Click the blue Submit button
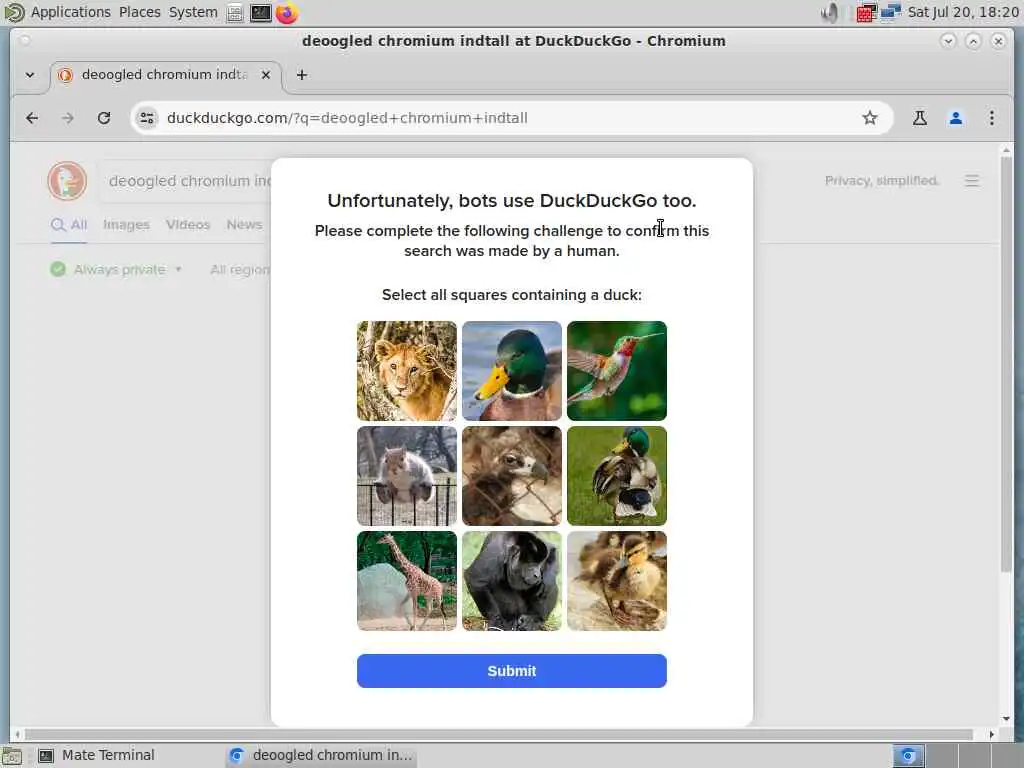The height and width of the screenshot is (768, 1024). (x=512, y=671)
